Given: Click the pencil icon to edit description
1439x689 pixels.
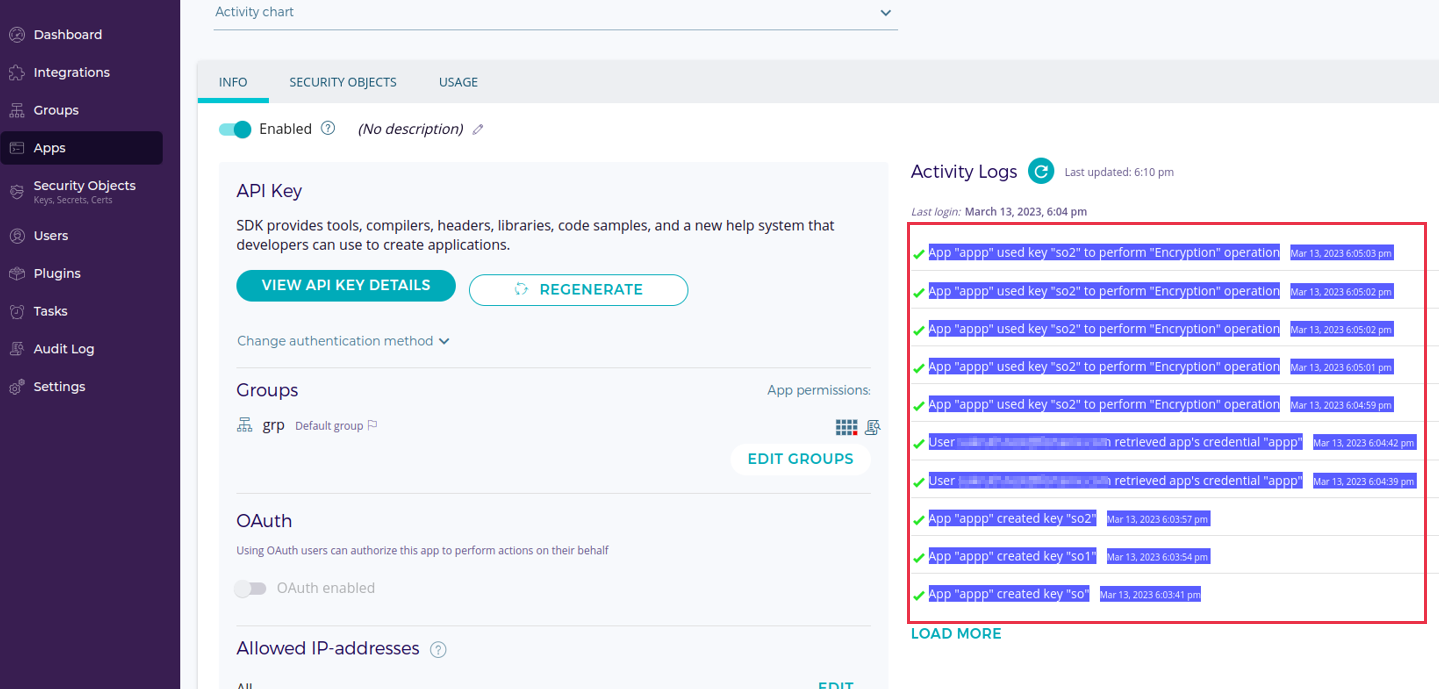Looking at the screenshot, I should coord(478,130).
